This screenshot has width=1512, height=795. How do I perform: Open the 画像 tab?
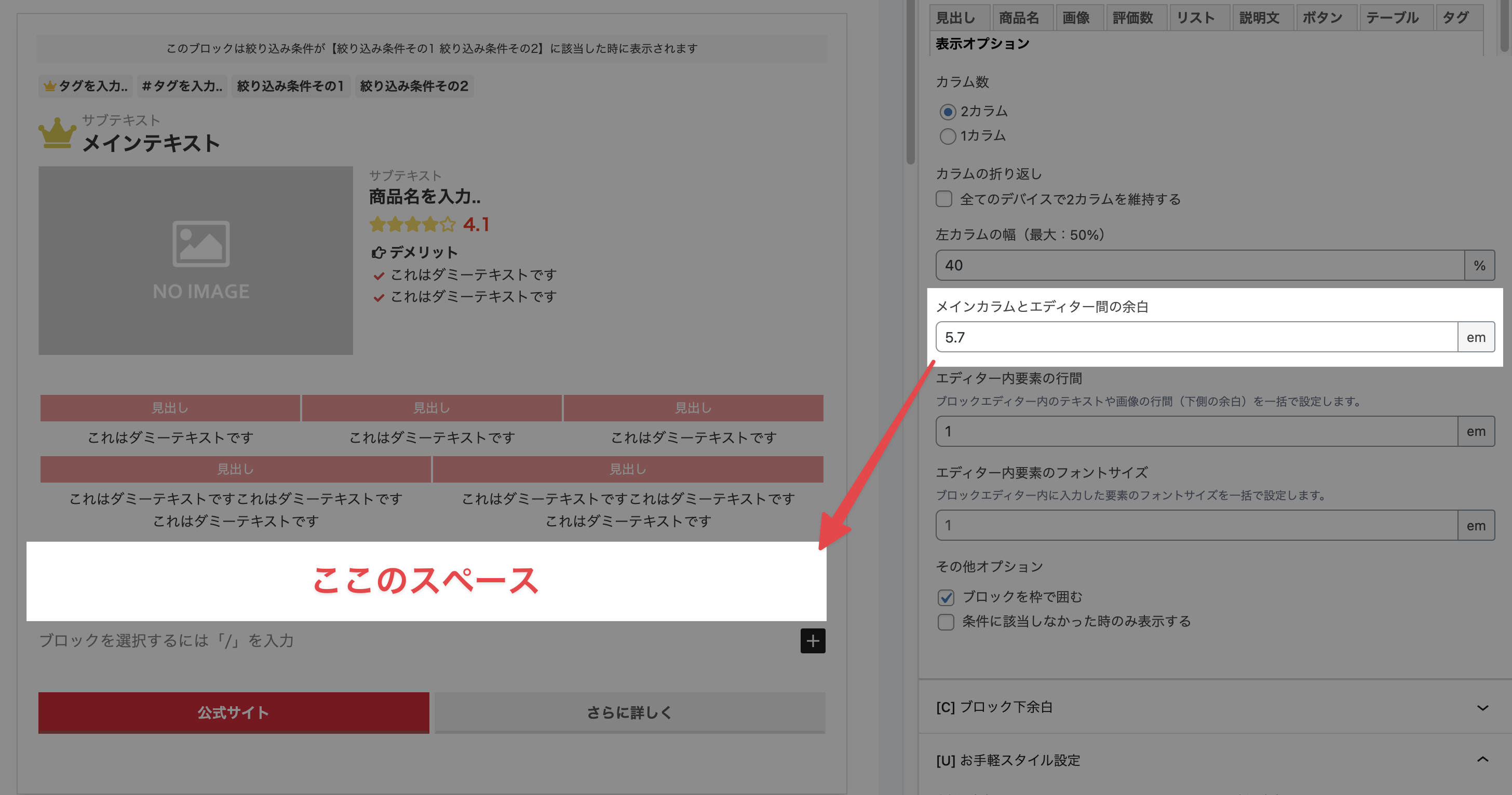coord(1079,18)
